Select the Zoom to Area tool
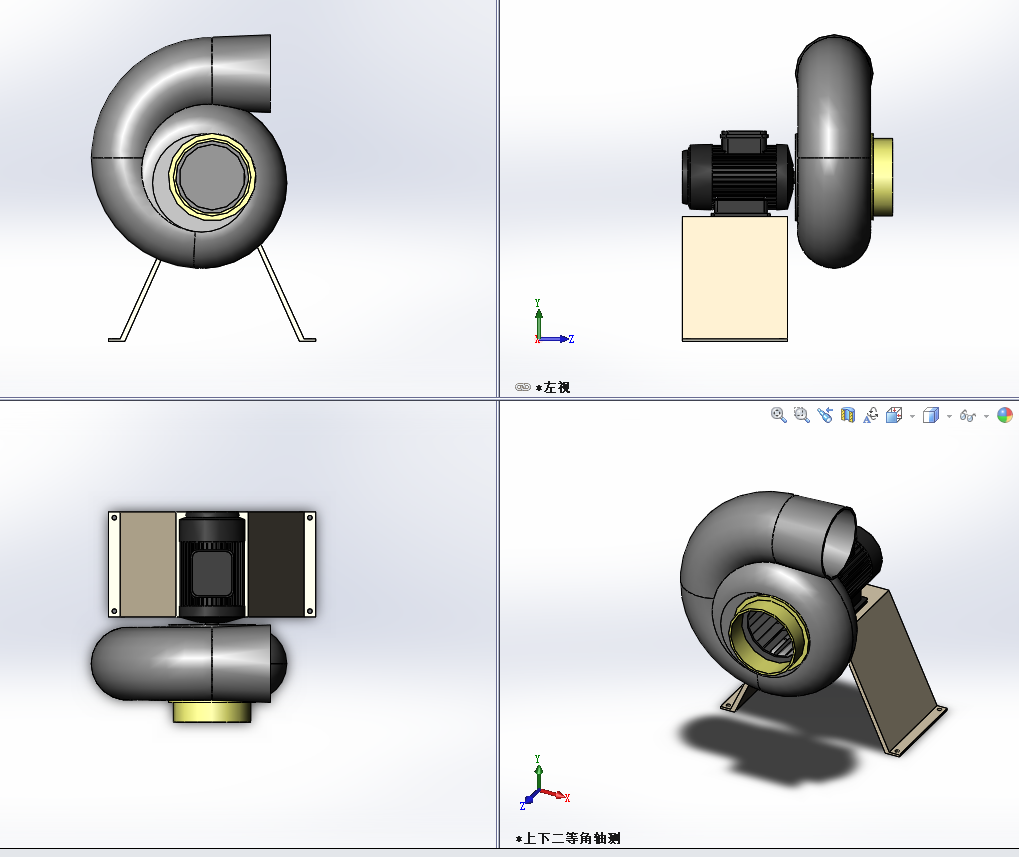This screenshot has width=1019, height=857. [x=801, y=415]
